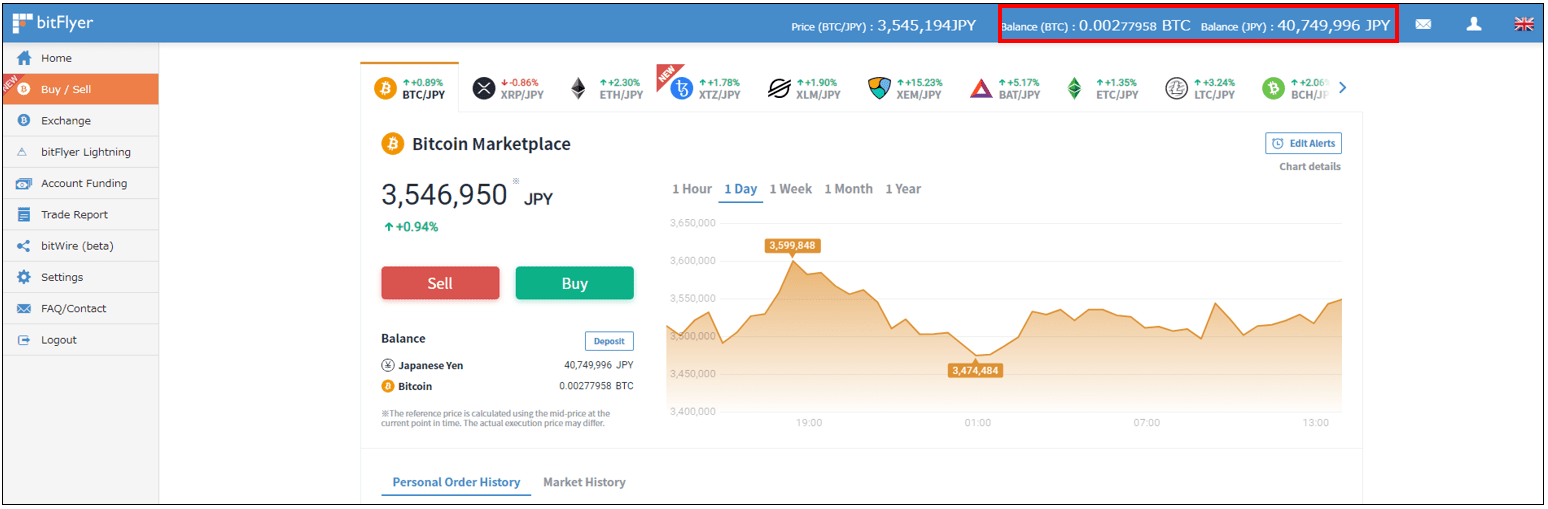This screenshot has width=1548, height=509.
Task: Switch to the ETH/JPY tab
Action: (606, 88)
